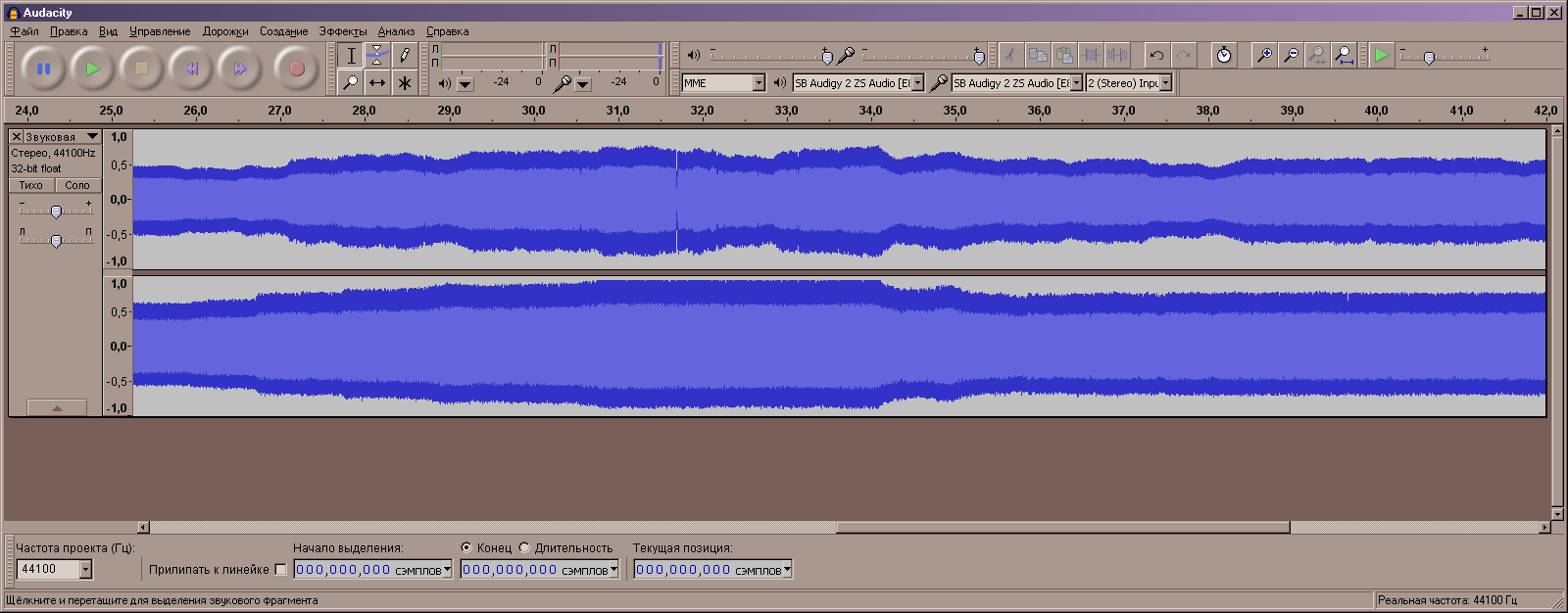Click the 'Соло' button on the track
This screenshot has height=613, width=1568.
(77, 185)
